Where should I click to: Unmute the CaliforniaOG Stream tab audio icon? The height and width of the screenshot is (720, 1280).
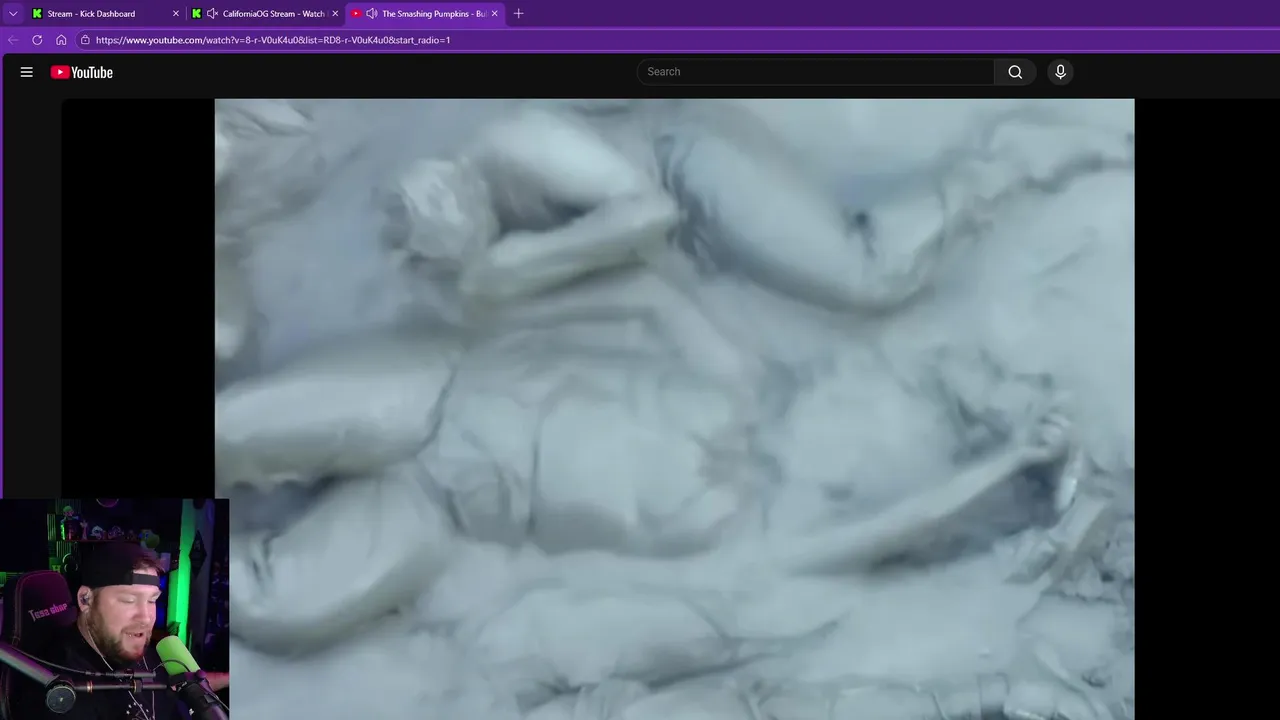pyautogui.click(x=212, y=14)
